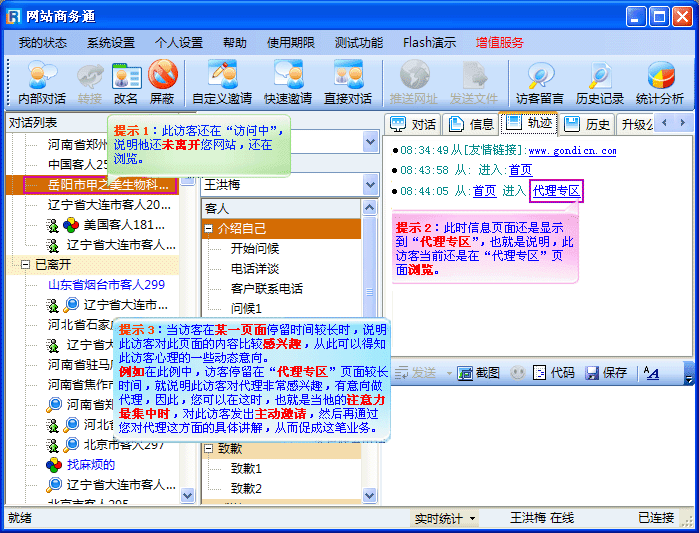Switch to the 信息 tab

[471, 125]
